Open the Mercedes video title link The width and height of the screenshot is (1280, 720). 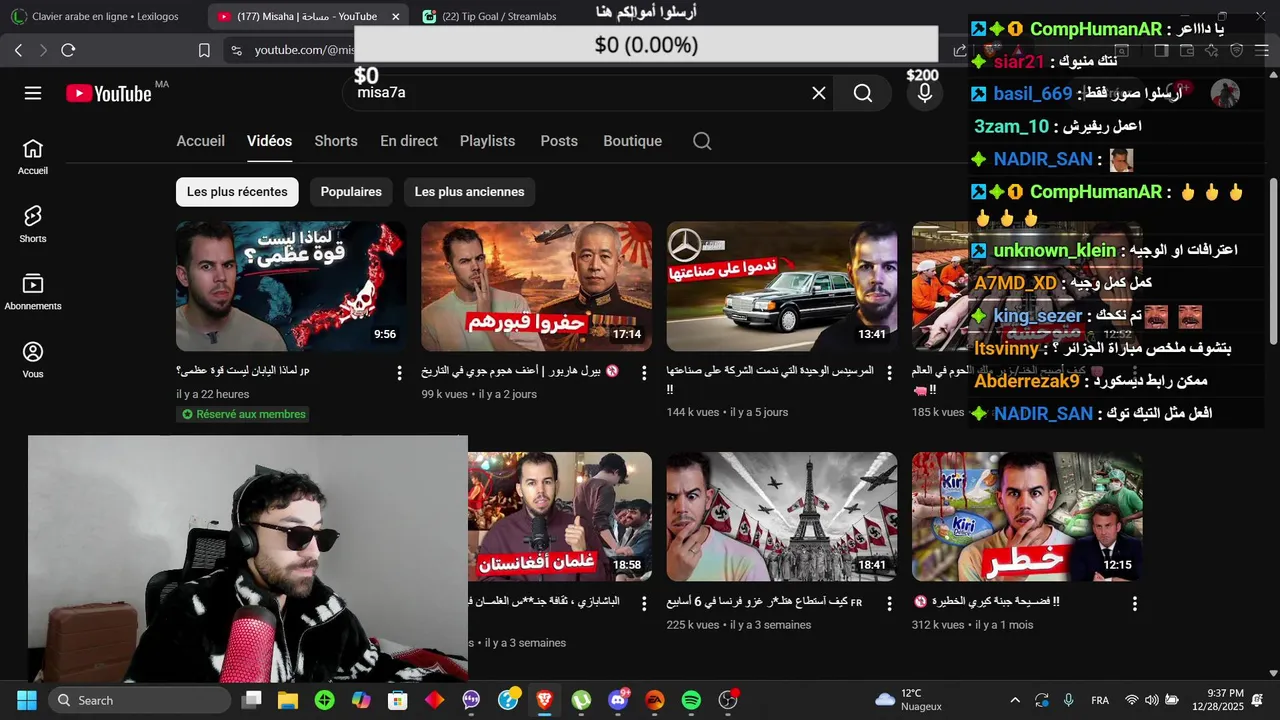pyautogui.click(x=770, y=379)
